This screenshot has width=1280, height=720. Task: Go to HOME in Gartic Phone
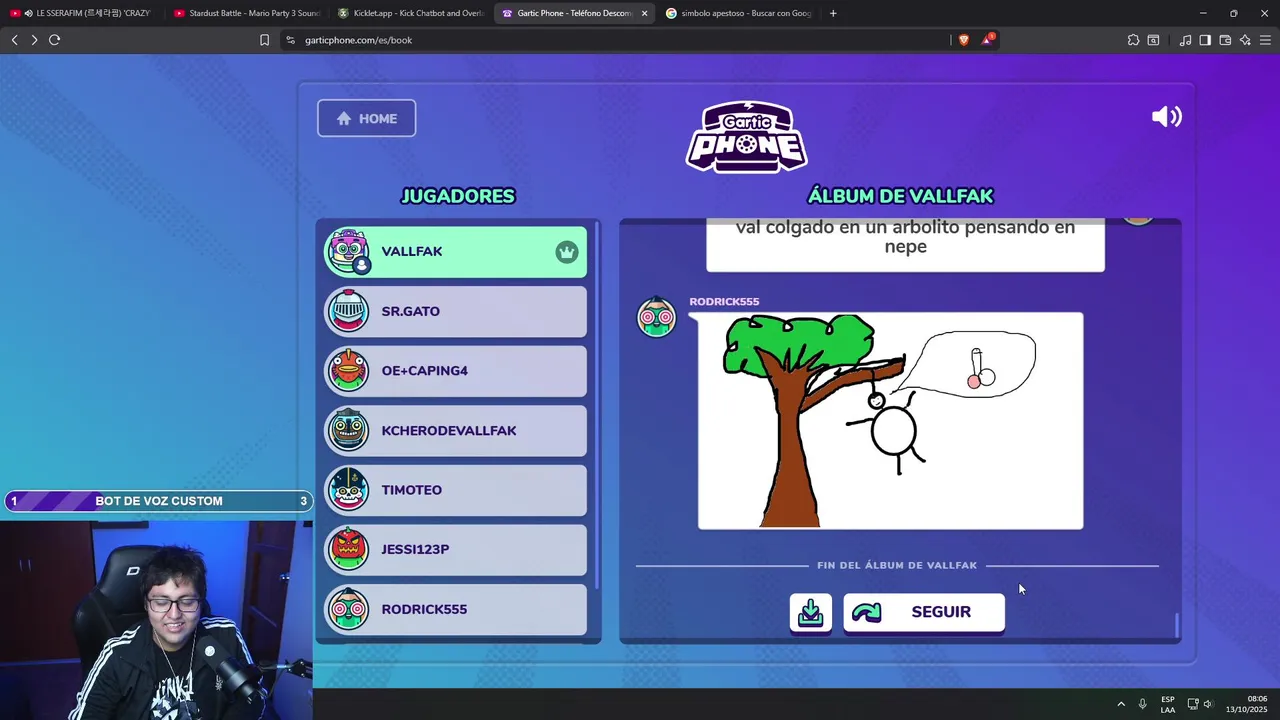(366, 118)
